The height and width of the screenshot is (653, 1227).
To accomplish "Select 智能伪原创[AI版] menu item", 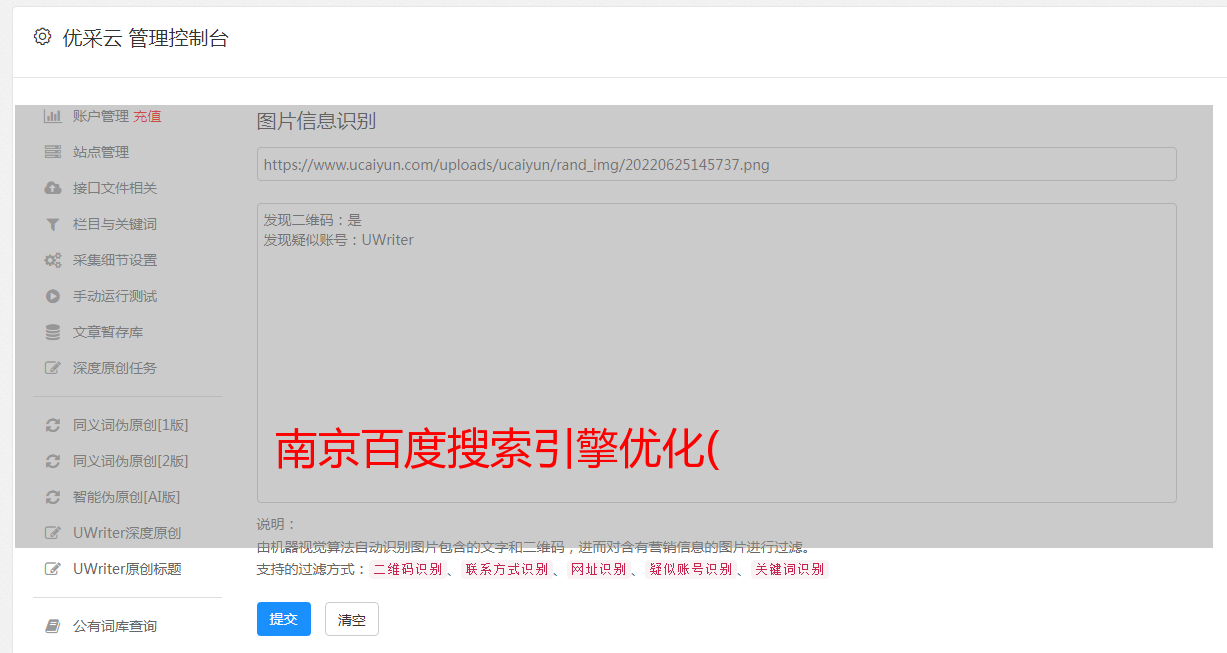I will [x=127, y=497].
